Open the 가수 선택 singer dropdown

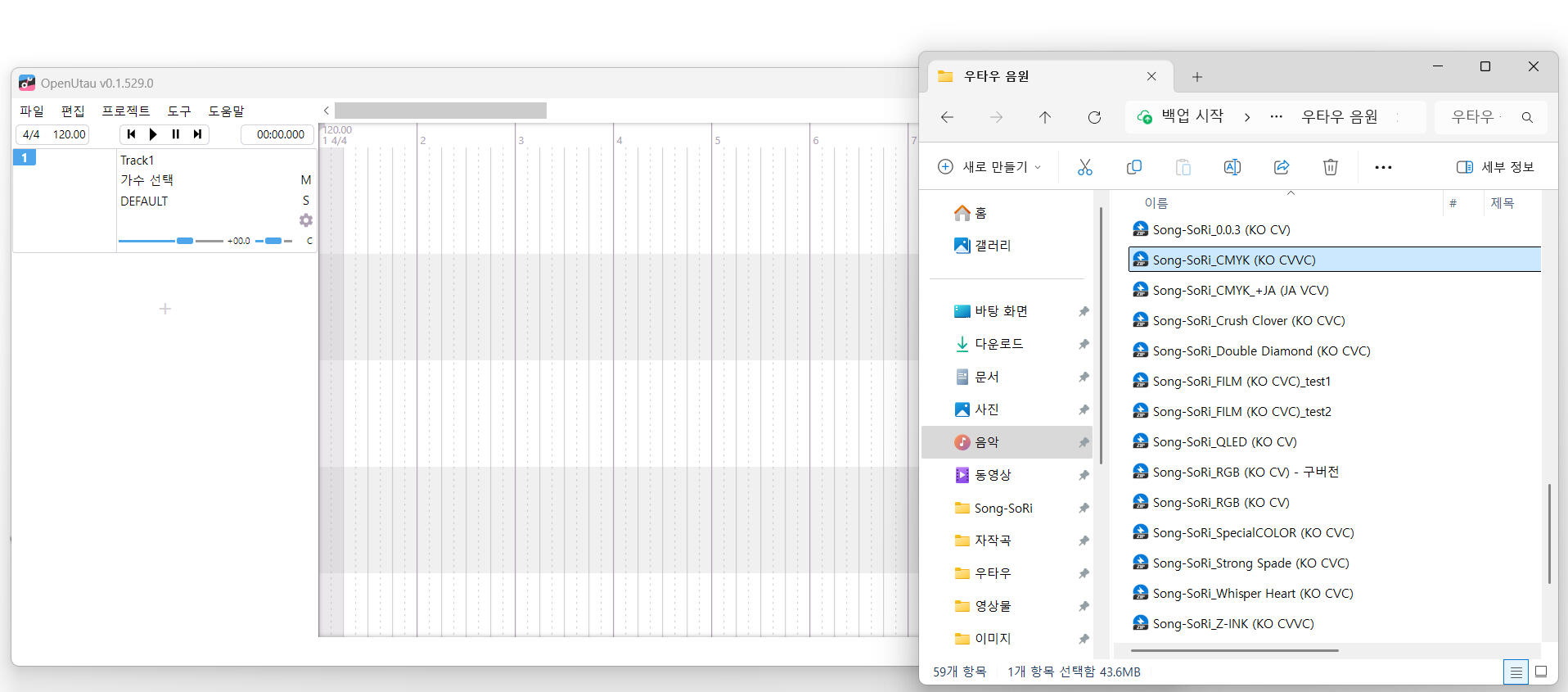(x=147, y=180)
